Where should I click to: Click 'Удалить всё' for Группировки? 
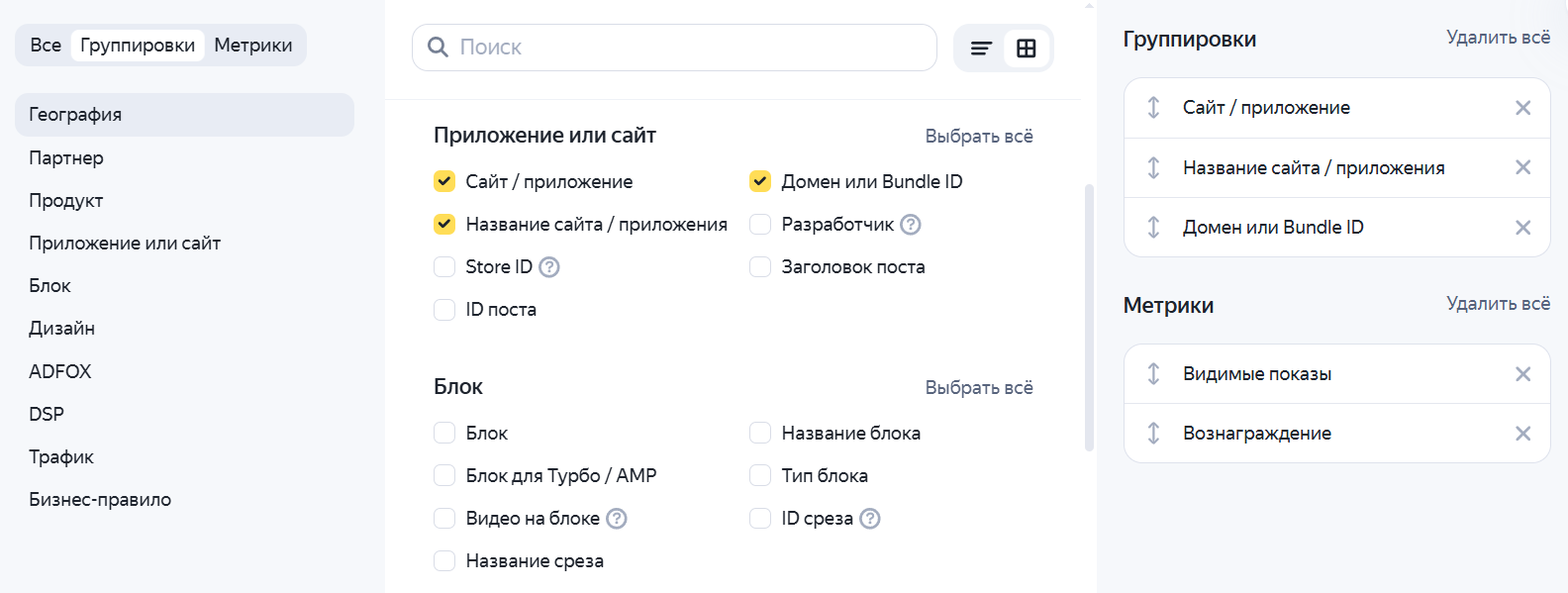[x=1498, y=38]
